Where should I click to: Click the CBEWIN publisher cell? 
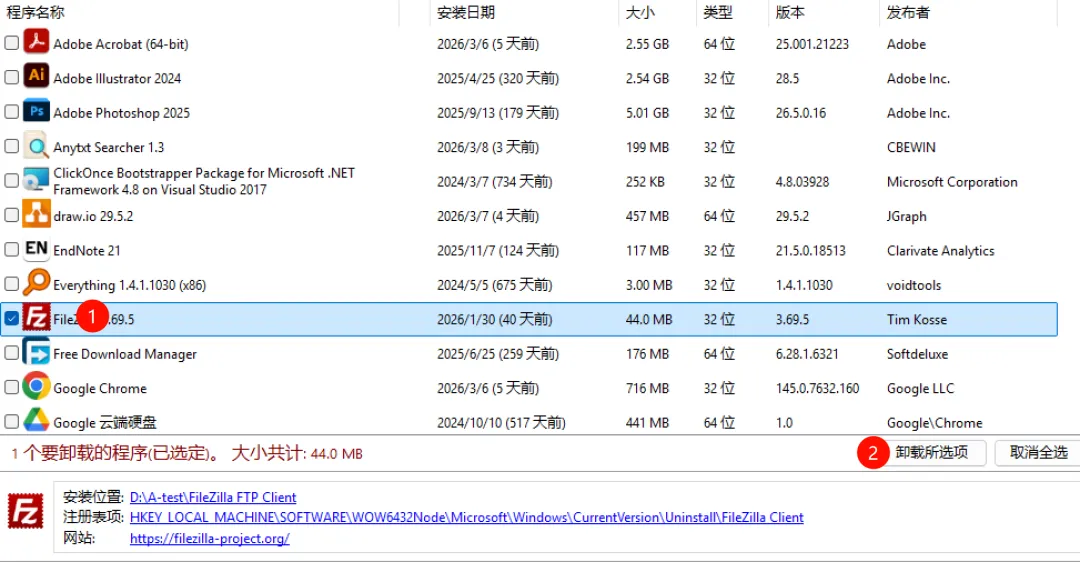(x=911, y=147)
